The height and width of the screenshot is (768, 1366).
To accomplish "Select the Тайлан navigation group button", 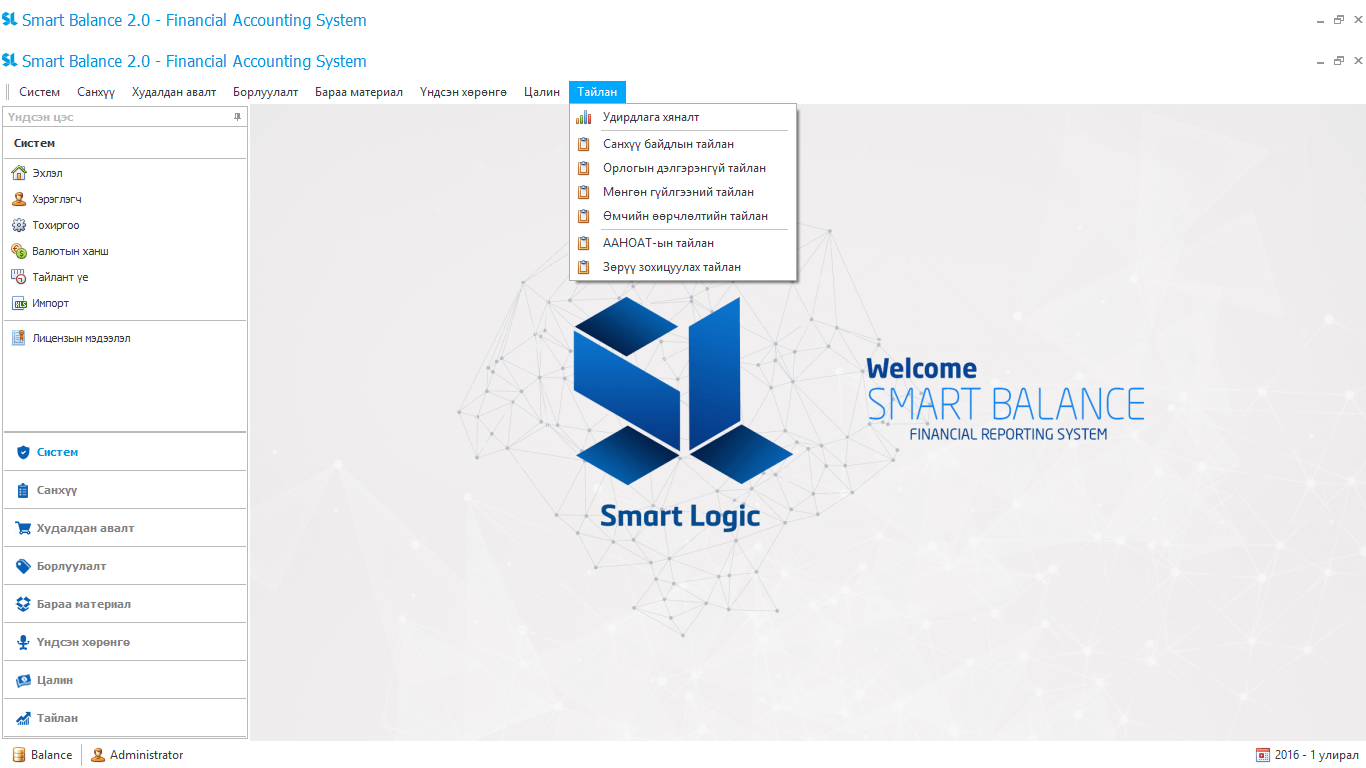I will click(125, 718).
